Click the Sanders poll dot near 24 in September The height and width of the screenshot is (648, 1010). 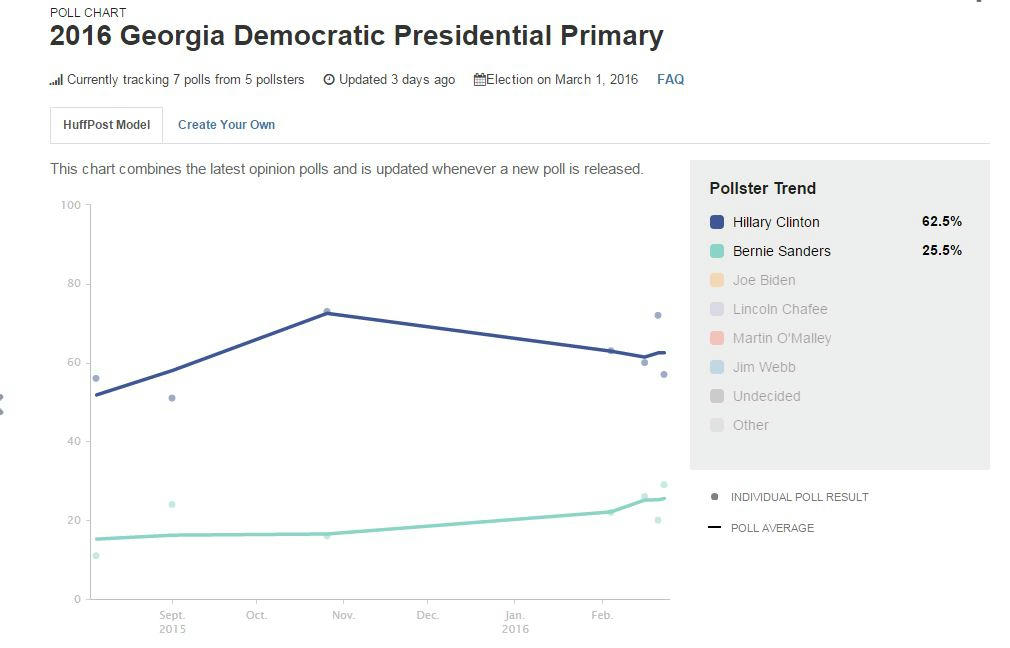[172, 504]
